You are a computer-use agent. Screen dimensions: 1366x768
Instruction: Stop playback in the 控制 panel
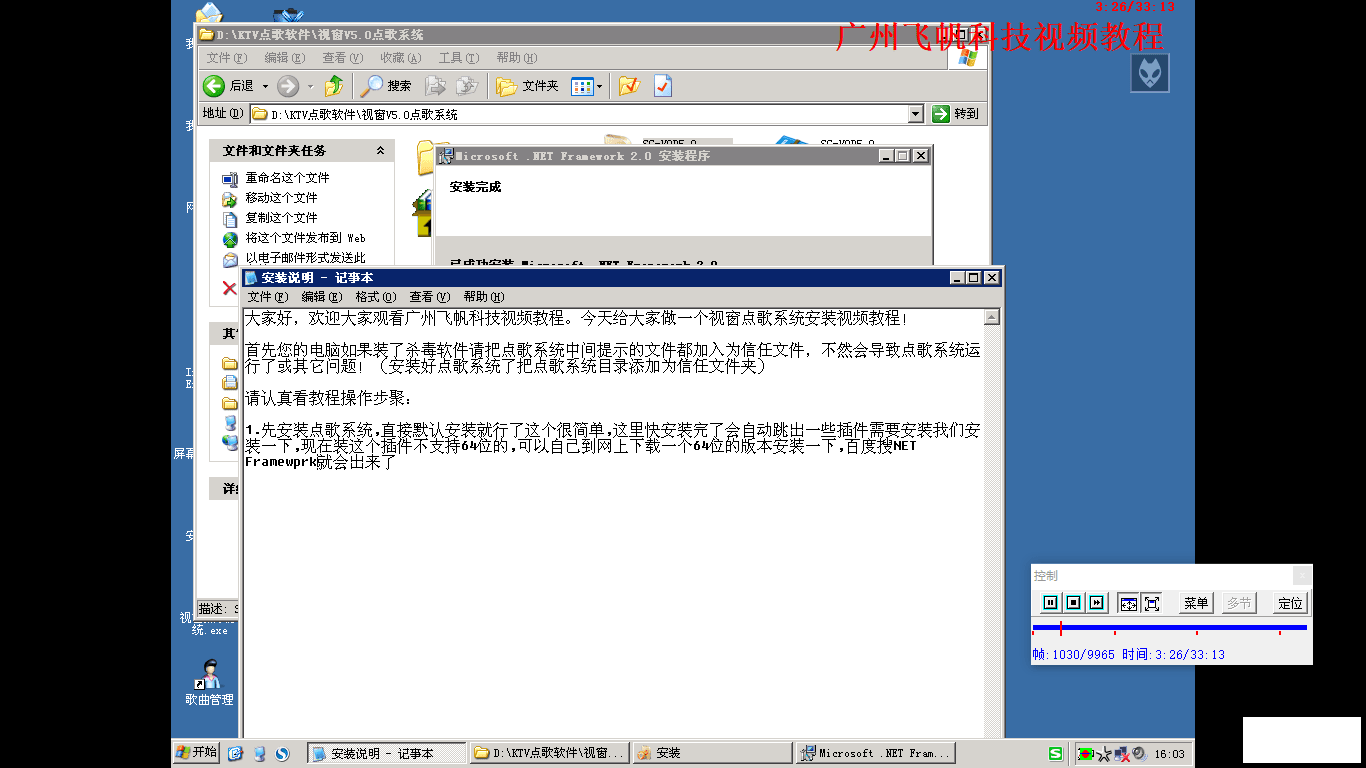1073,603
